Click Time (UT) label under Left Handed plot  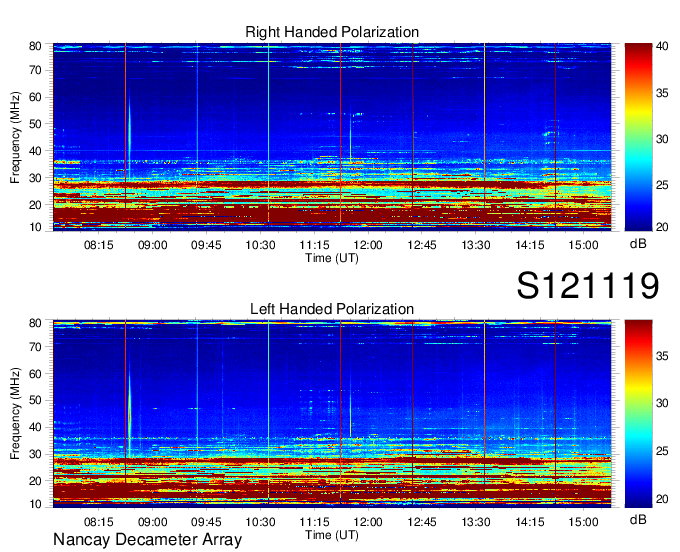pyautogui.click(x=332, y=535)
